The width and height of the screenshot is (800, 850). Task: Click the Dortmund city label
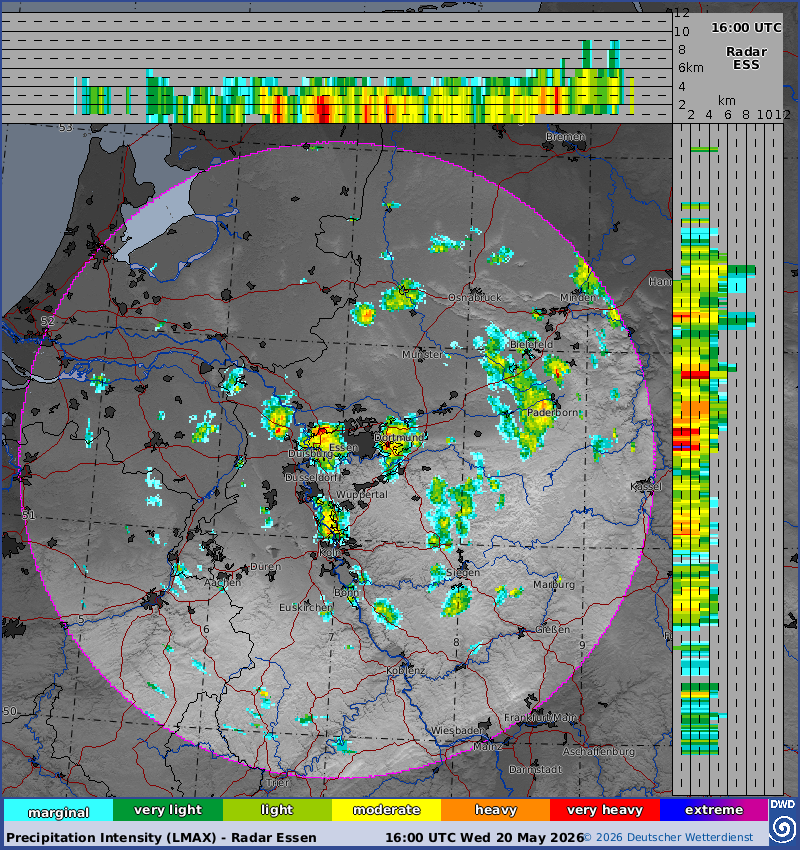(x=399, y=437)
